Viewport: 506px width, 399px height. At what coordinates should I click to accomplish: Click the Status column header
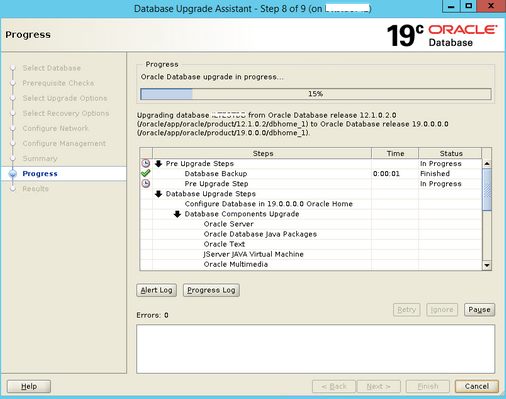pyautogui.click(x=450, y=153)
